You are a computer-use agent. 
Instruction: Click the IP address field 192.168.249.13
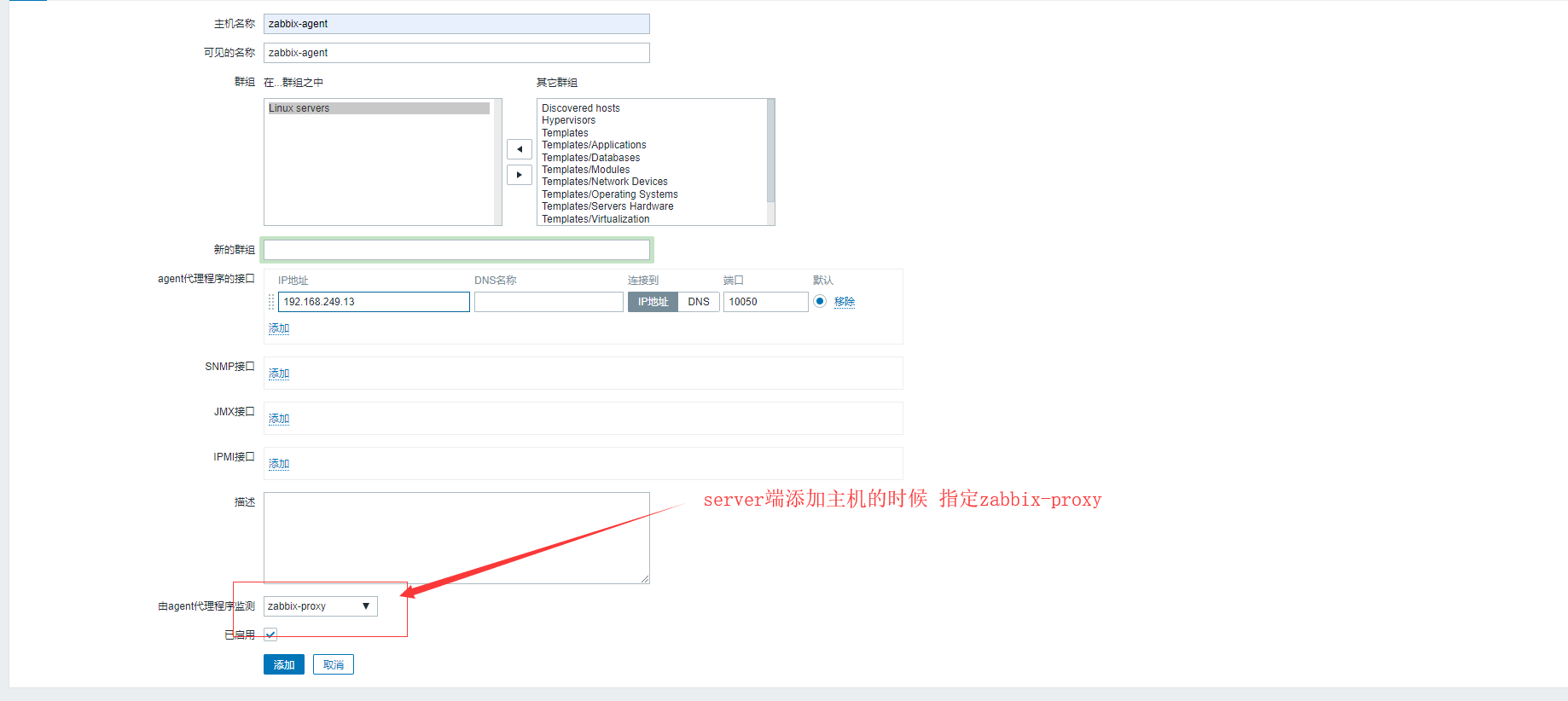[374, 302]
